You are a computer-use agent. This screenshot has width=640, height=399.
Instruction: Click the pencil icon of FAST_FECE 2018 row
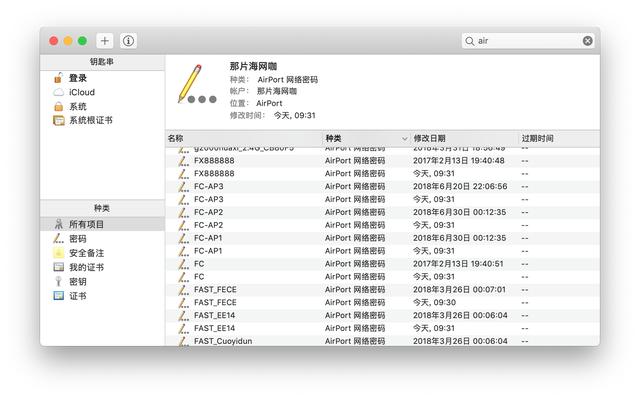[x=184, y=290]
